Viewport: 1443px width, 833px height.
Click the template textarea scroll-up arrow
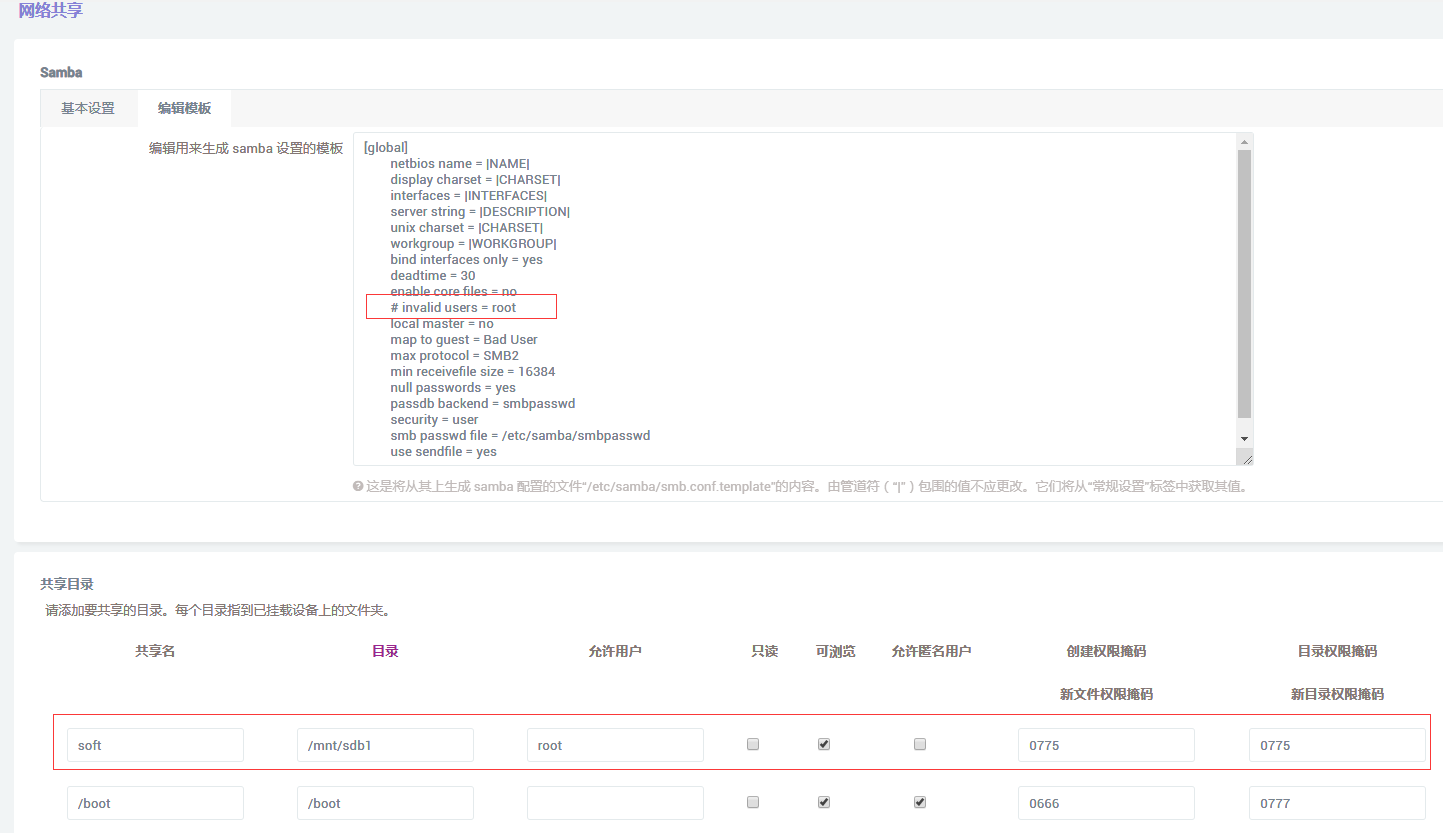click(1244, 141)
